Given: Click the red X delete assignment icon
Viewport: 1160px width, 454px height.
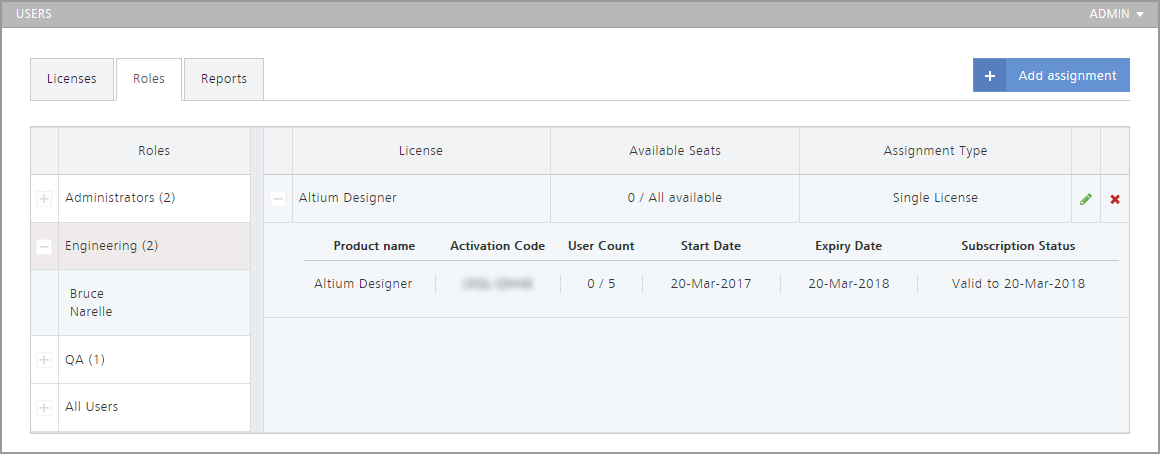Looking at the screenshot, I should click(x=1115, y=199).
